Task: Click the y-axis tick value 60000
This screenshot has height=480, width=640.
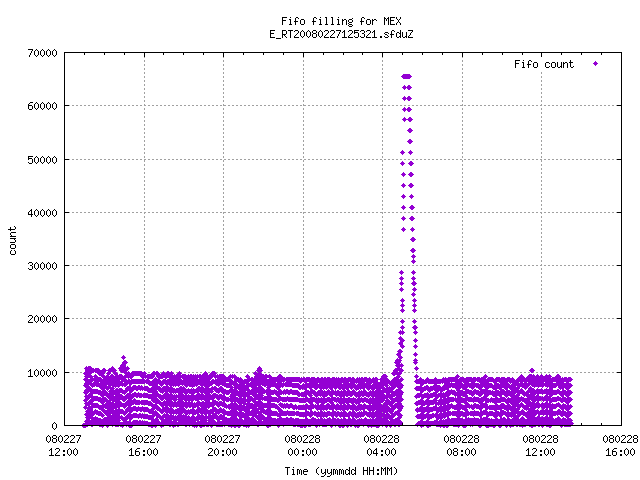Action: pos(42,106)
